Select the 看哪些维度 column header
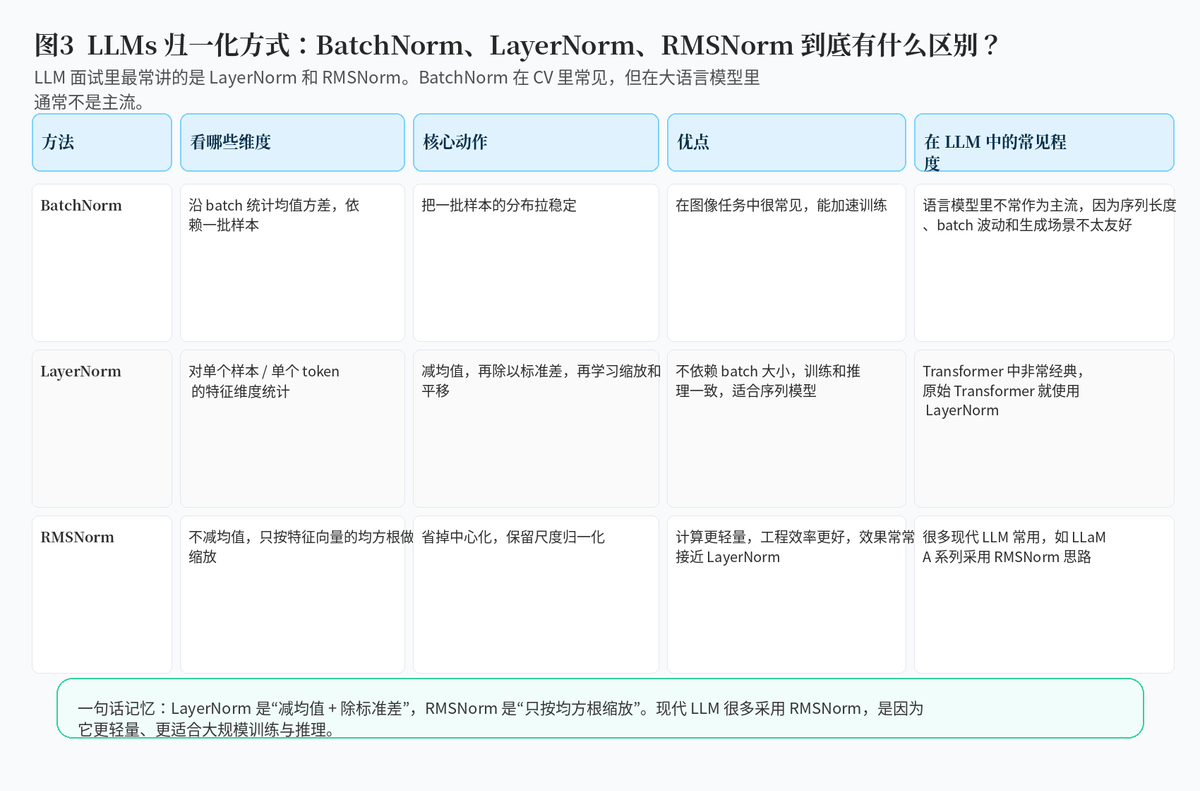The height and width of the screenshot is (791, 1200). pyautogui.click(x=292, y=142)
